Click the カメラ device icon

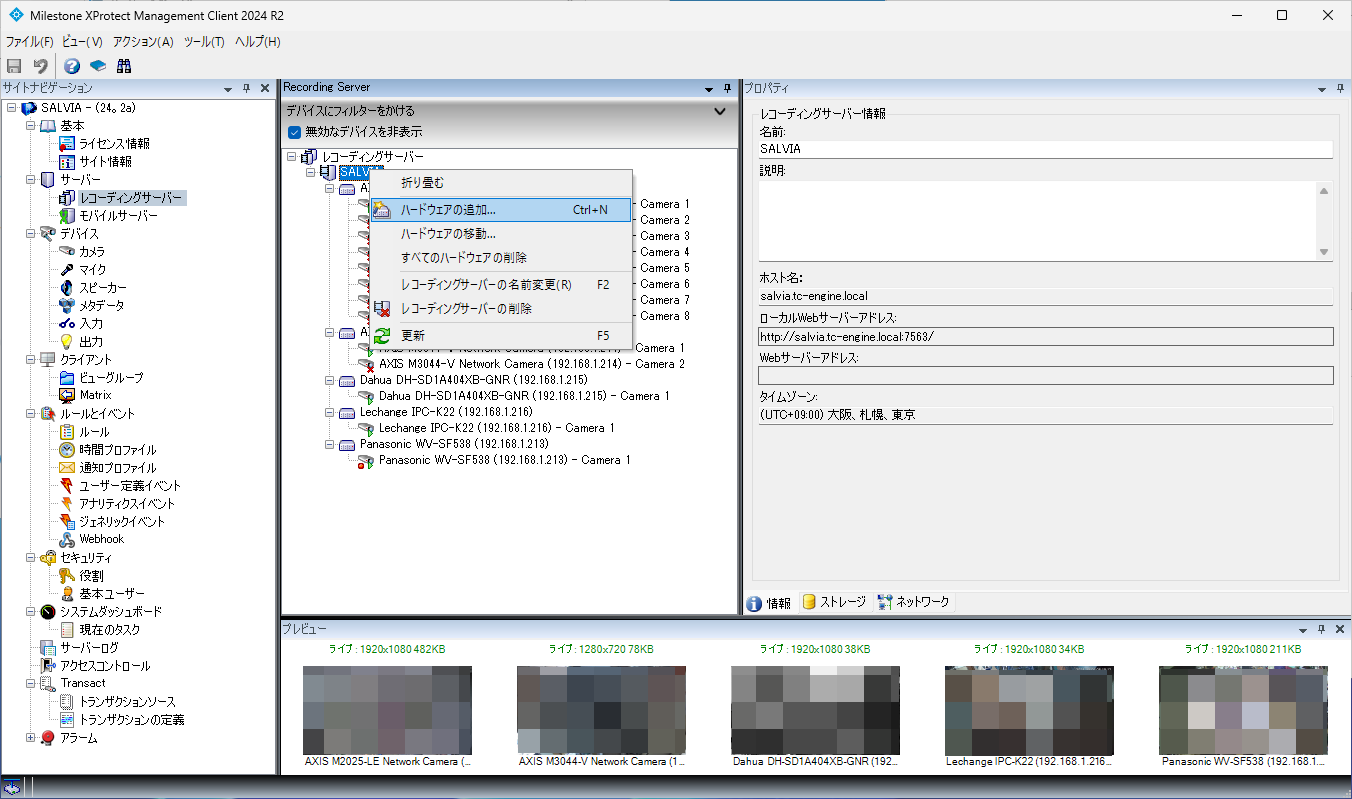click(x=67, y=252)
